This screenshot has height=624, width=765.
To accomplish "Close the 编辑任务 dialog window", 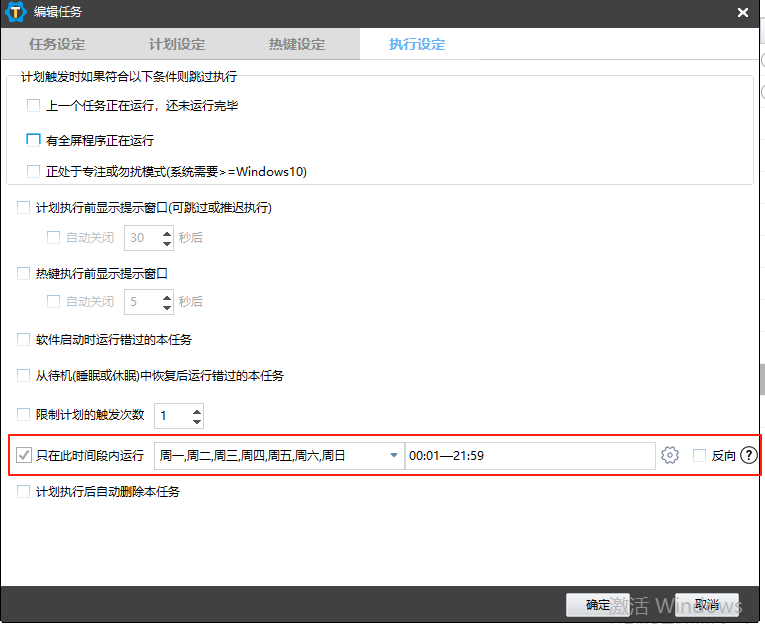I will coord(742,13).
